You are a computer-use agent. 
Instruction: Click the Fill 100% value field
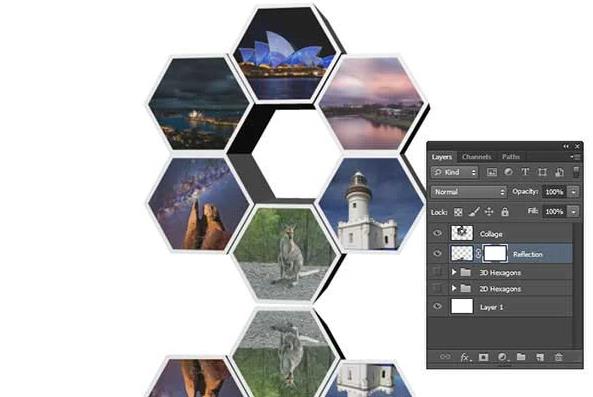[x=555, y=212]
